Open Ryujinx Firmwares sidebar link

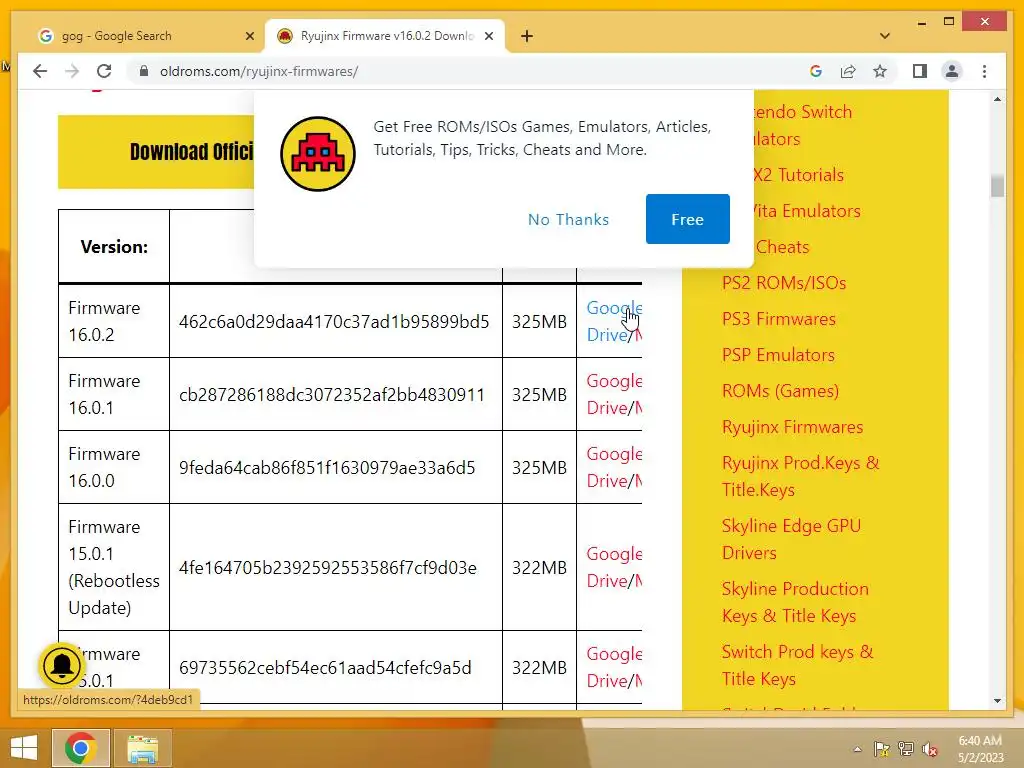[x=792, y=427]
